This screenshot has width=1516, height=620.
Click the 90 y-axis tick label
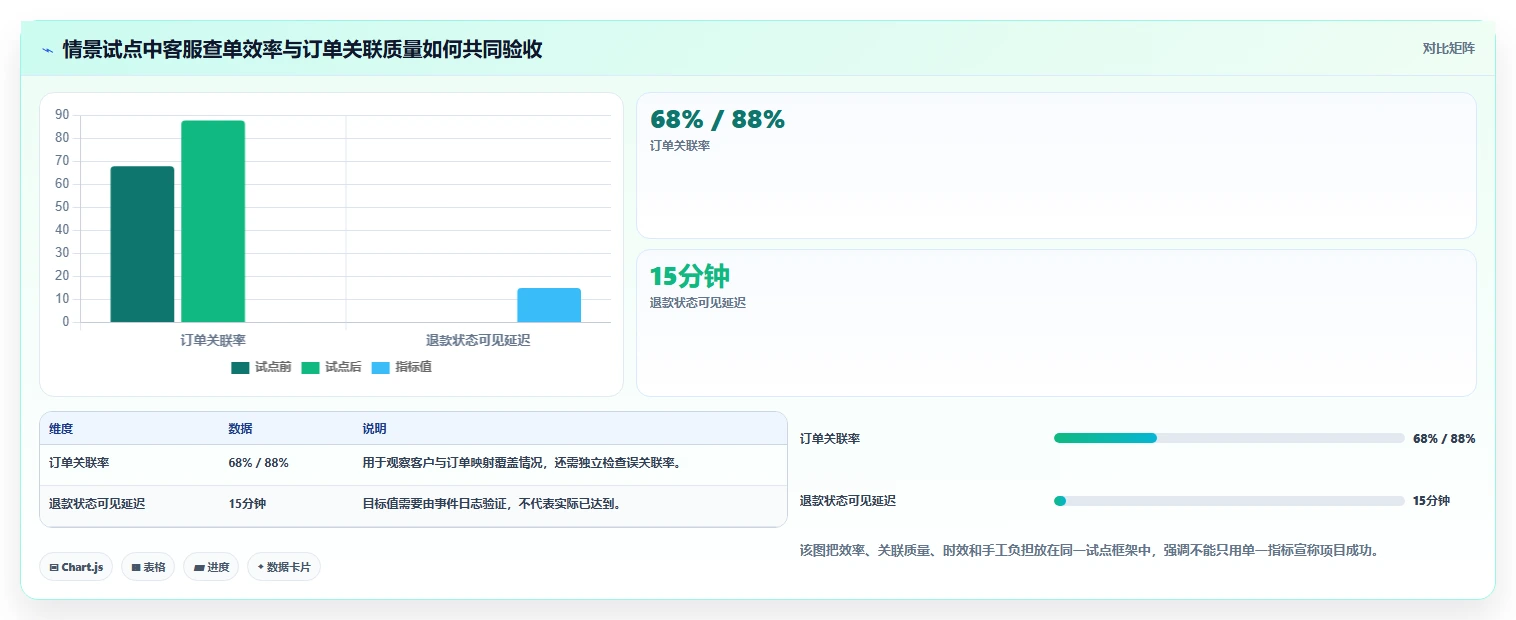click(62, 115)
